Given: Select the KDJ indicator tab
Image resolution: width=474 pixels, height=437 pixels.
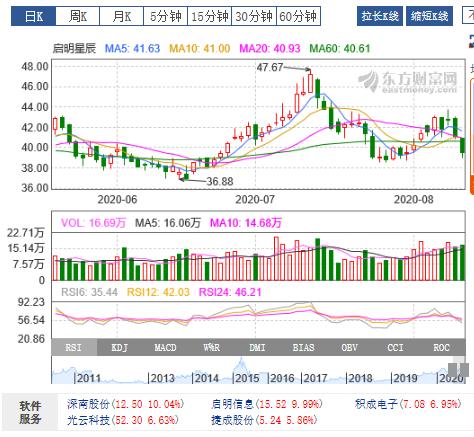Looking at the screenshot, I should [120, 347].
